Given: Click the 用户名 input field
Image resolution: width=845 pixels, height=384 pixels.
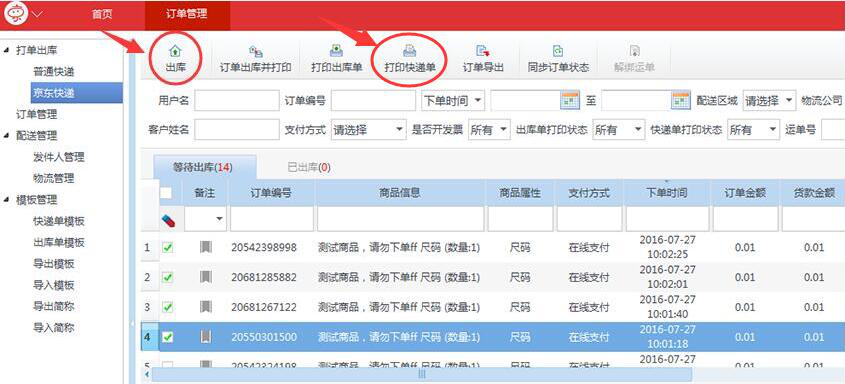Looking at the screenshot, I should pyautogui.click(x=237, y=100).
